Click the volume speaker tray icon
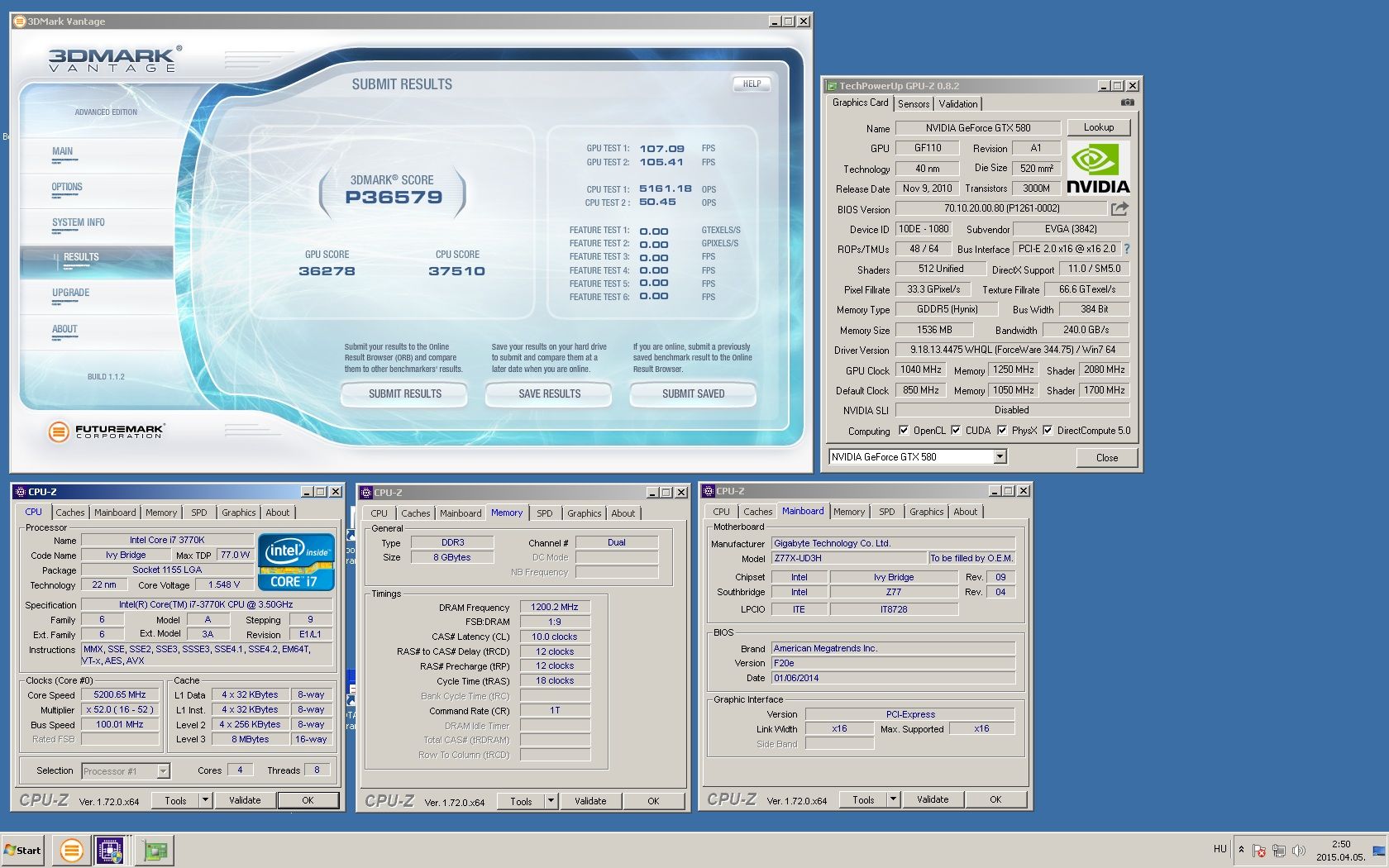 [1299, 850]
